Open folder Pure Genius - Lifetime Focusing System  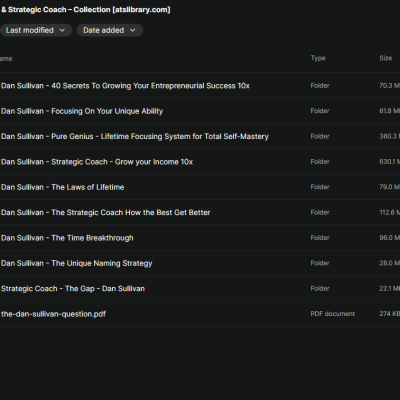tap(135, 136)
